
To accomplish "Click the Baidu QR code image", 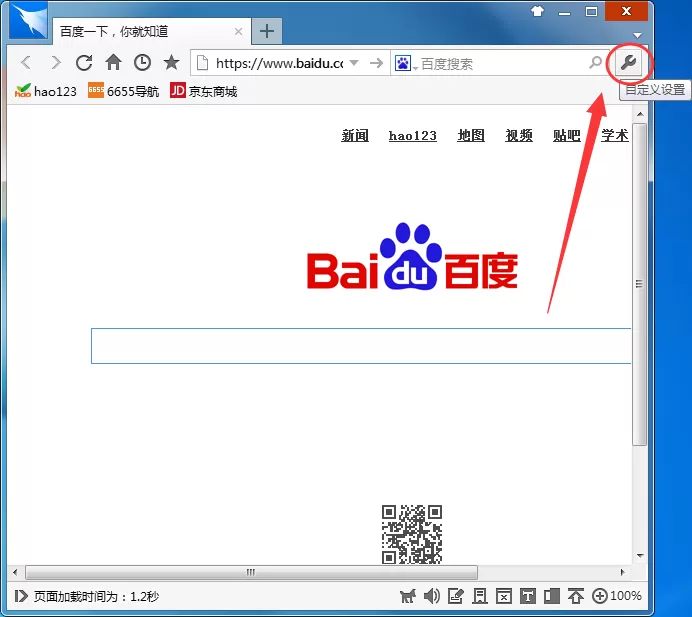I will point(412,534).
